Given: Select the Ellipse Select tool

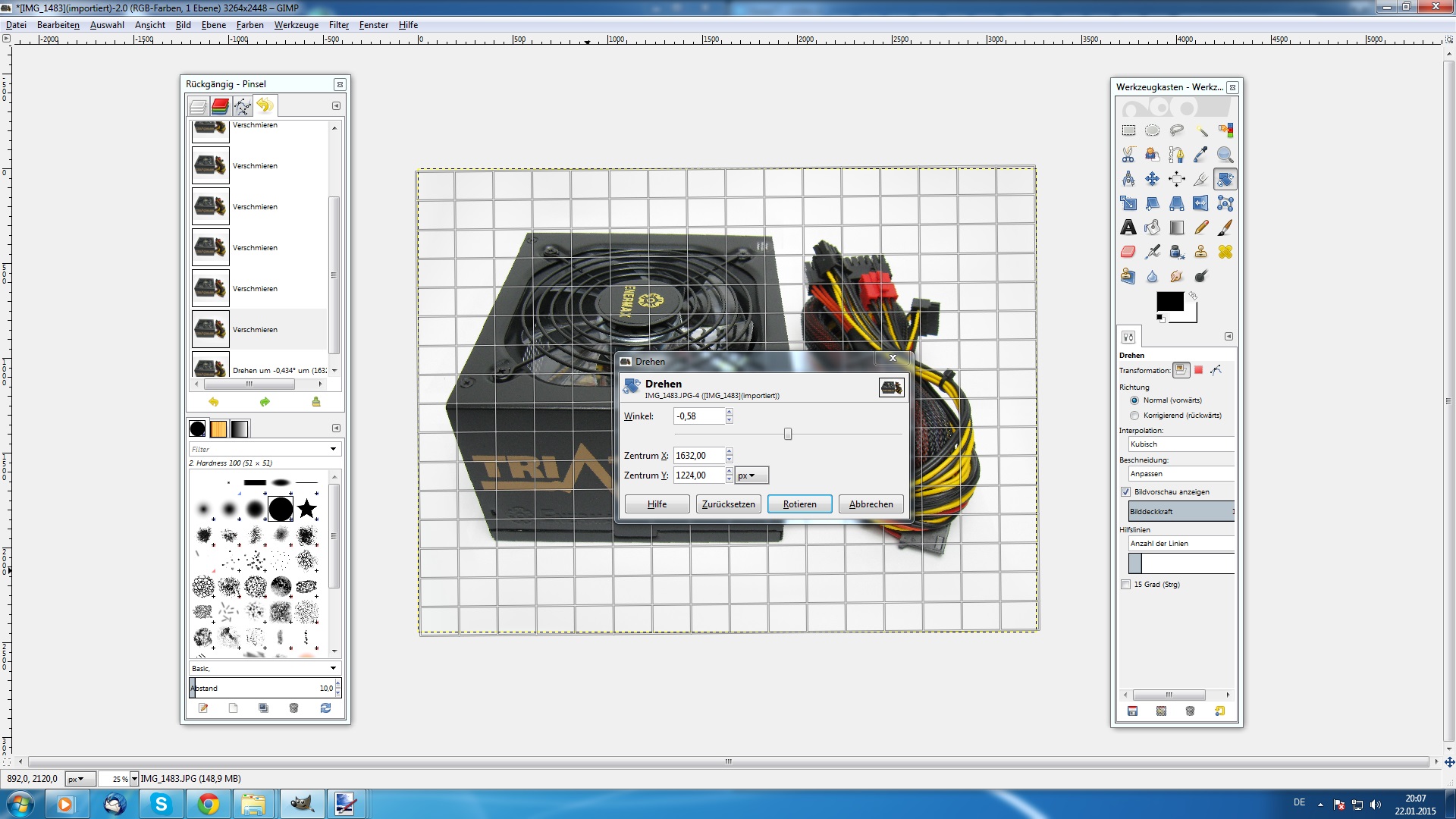Looking at the screenshot, I should coord(1153,130).
